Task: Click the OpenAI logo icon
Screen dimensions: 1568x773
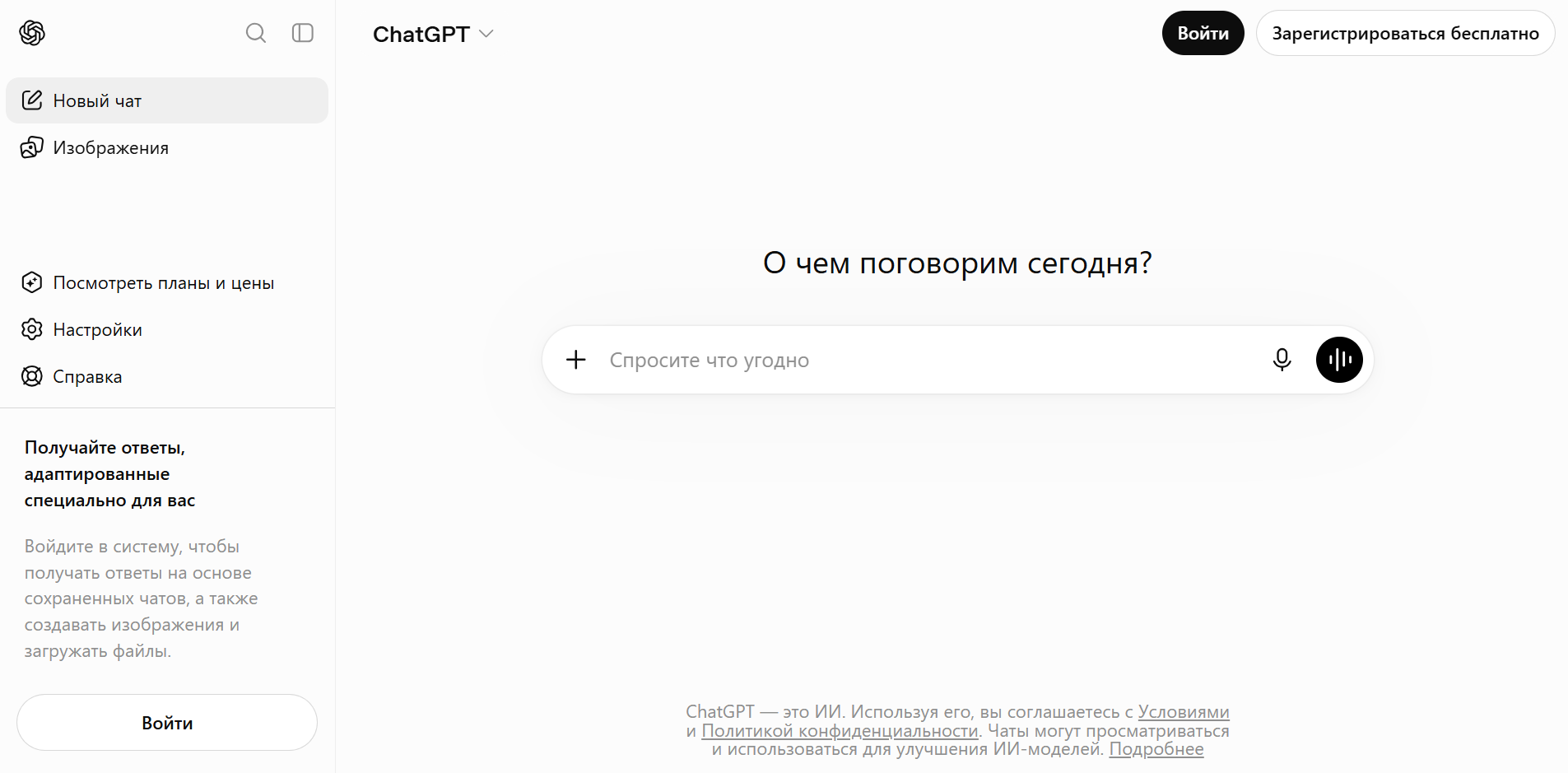Action: [x=32, y=33]
